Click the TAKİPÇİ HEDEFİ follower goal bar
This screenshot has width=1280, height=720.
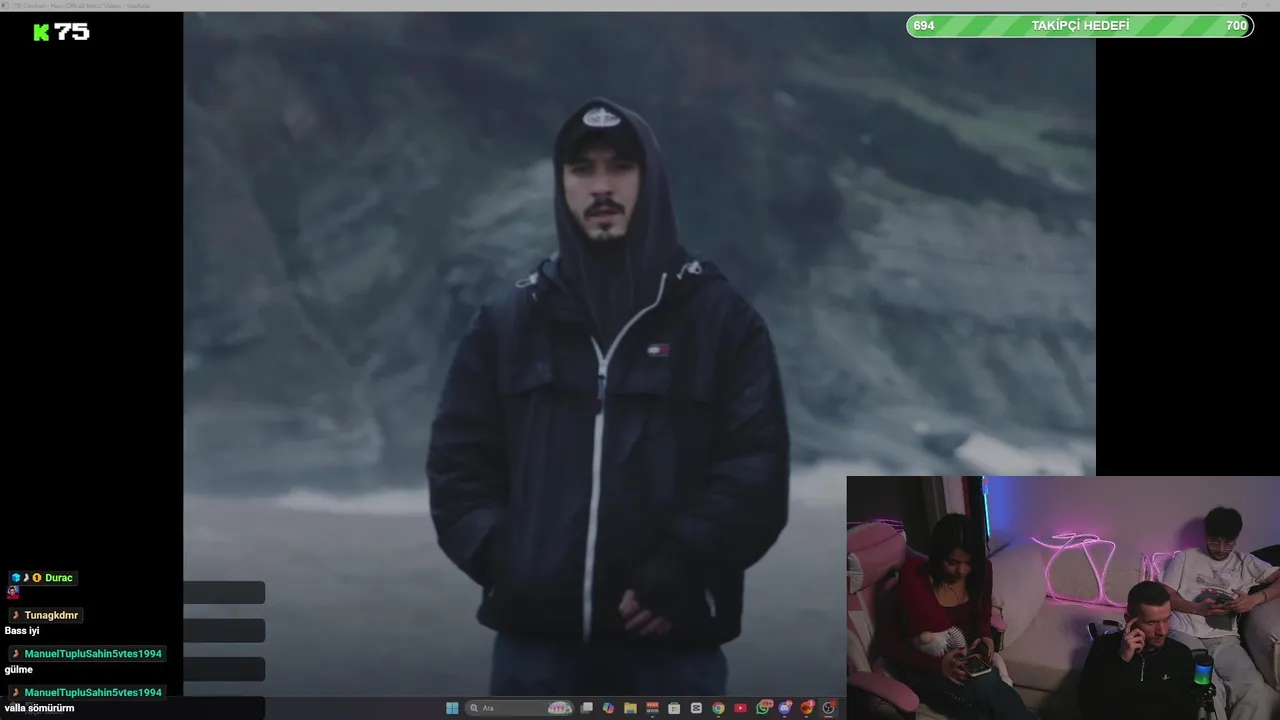click(x=1080, y=26)
